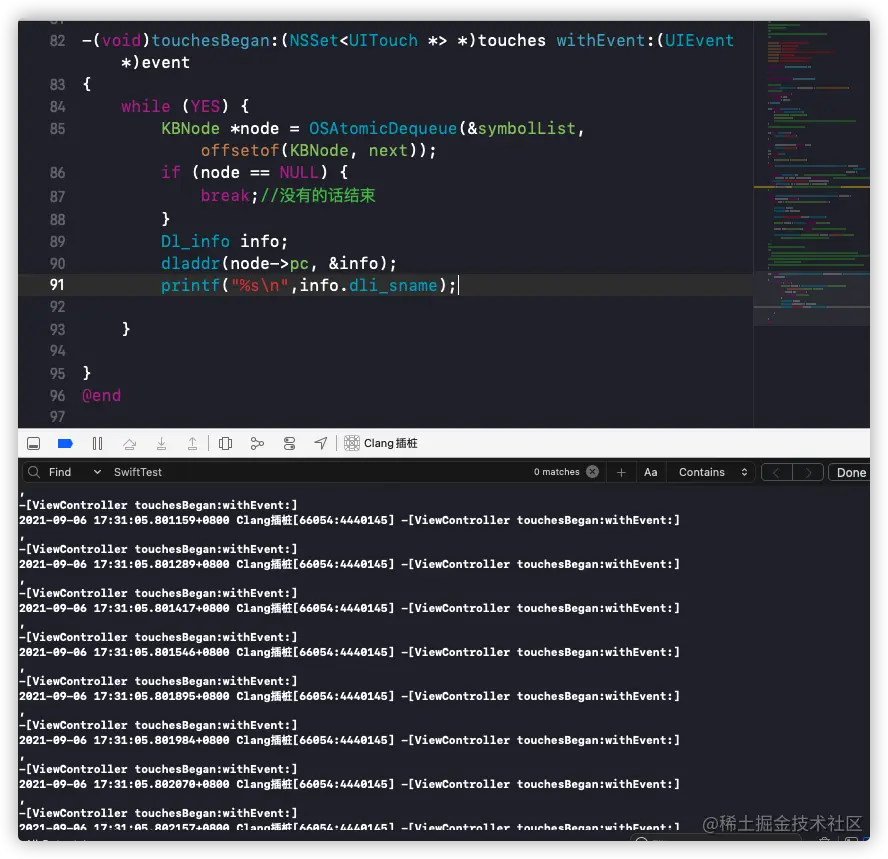Toggle case-sensitive matching with Aa
Image resolution: width=888 pixels, height=859 pixels.
tap(651, 472)
